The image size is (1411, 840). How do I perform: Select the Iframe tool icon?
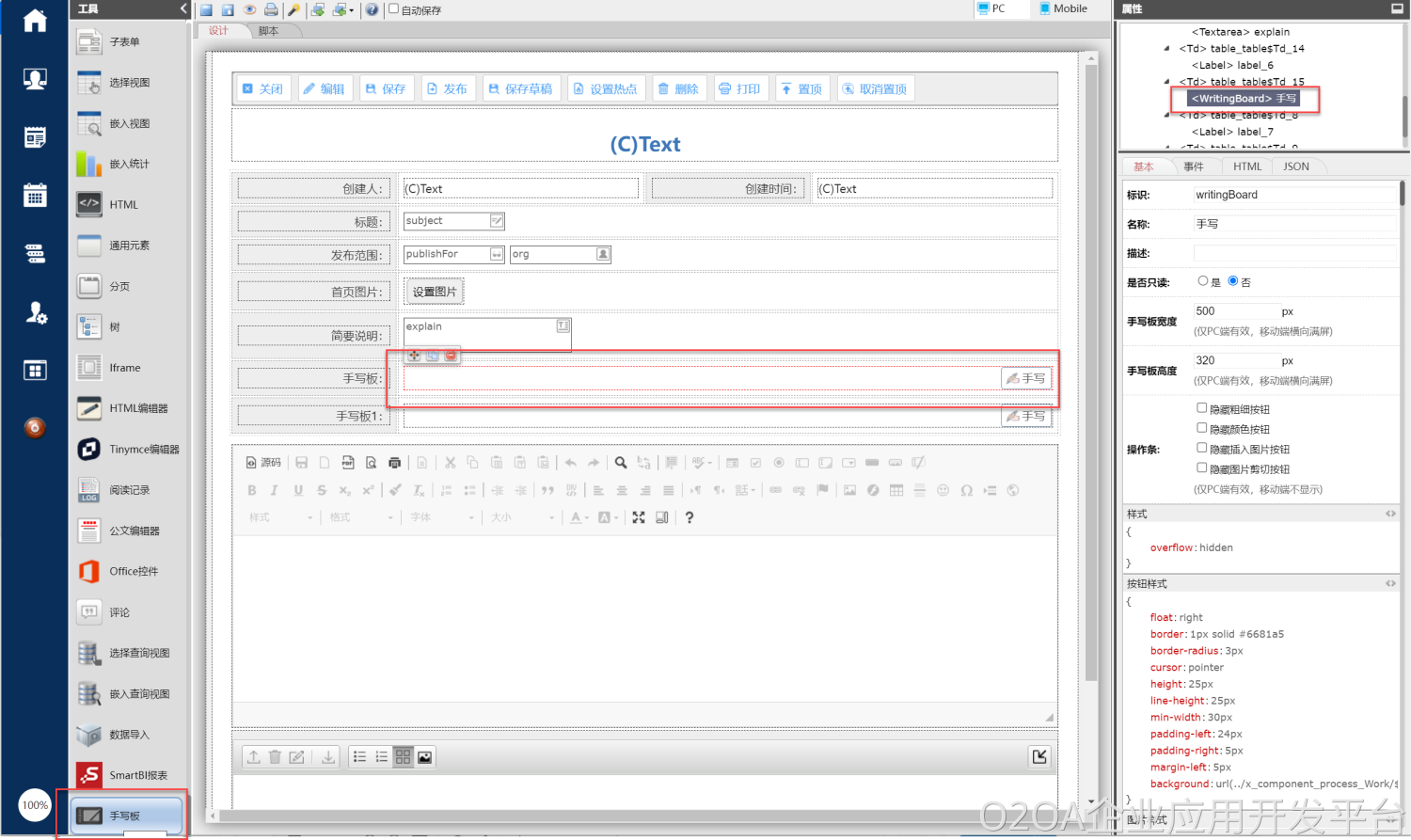tap(89, 368)
